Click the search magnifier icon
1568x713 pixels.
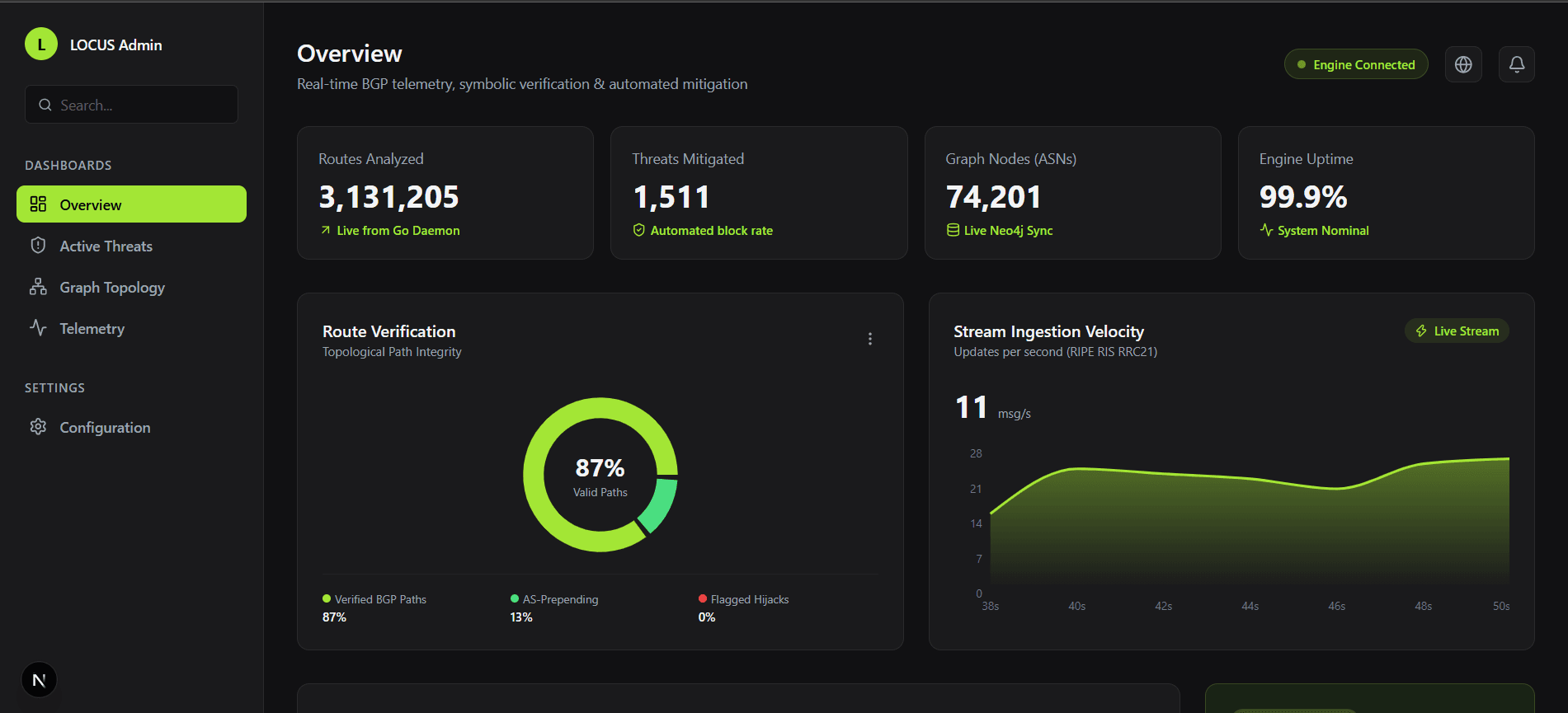[45, 105]
